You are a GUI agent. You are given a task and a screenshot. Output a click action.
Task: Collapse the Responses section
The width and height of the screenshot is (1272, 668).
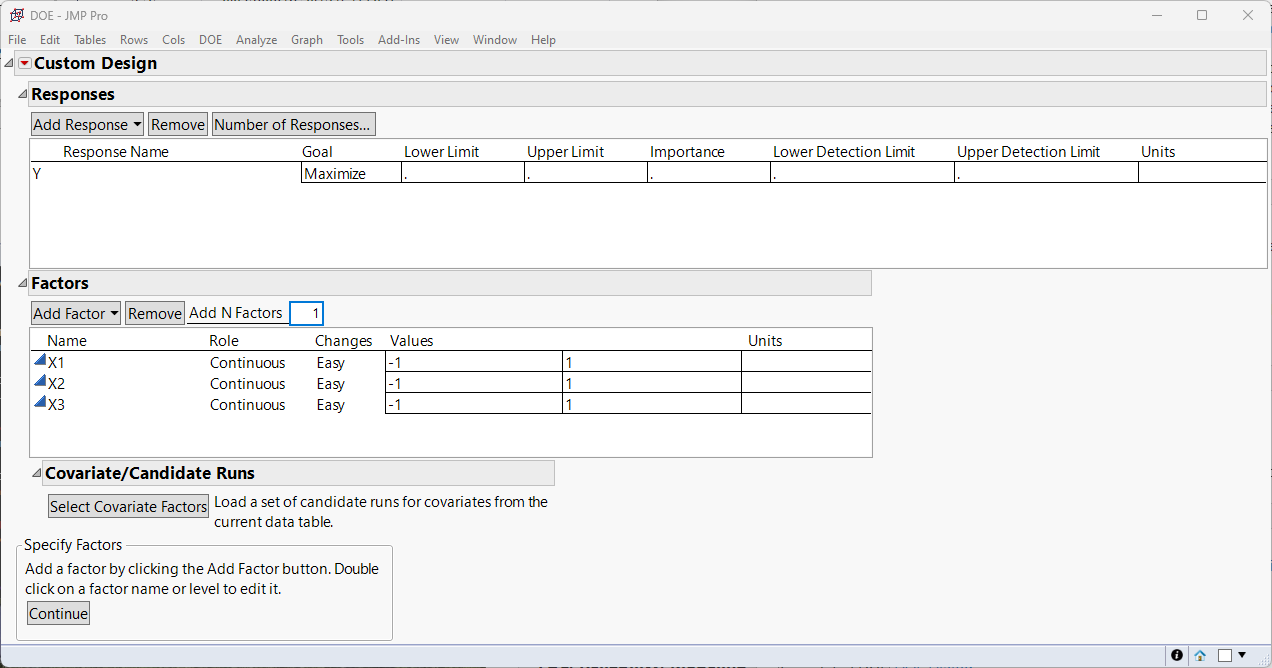(x=22, y=94)
